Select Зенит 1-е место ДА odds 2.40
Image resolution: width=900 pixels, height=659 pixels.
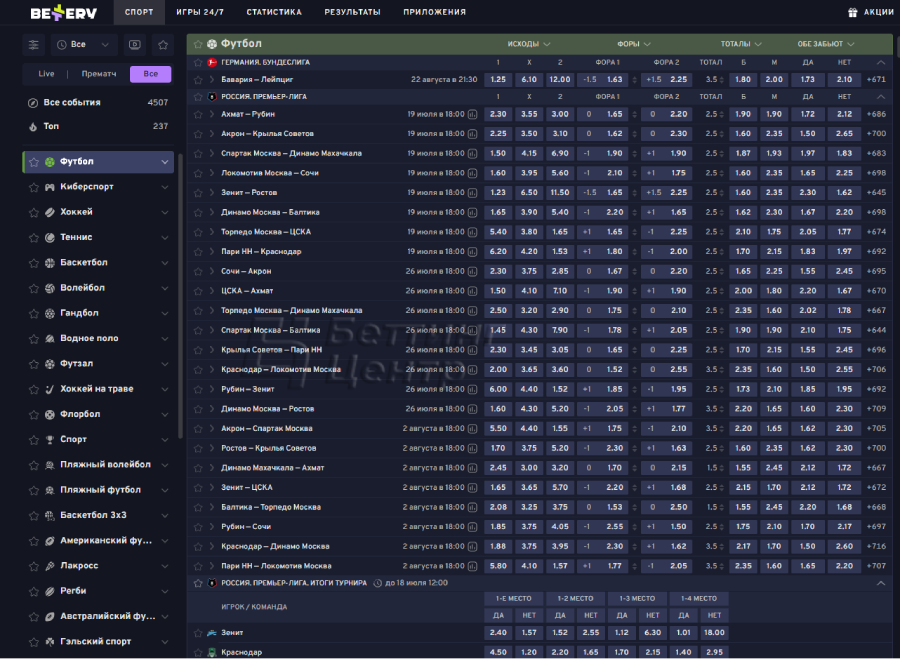498,633
